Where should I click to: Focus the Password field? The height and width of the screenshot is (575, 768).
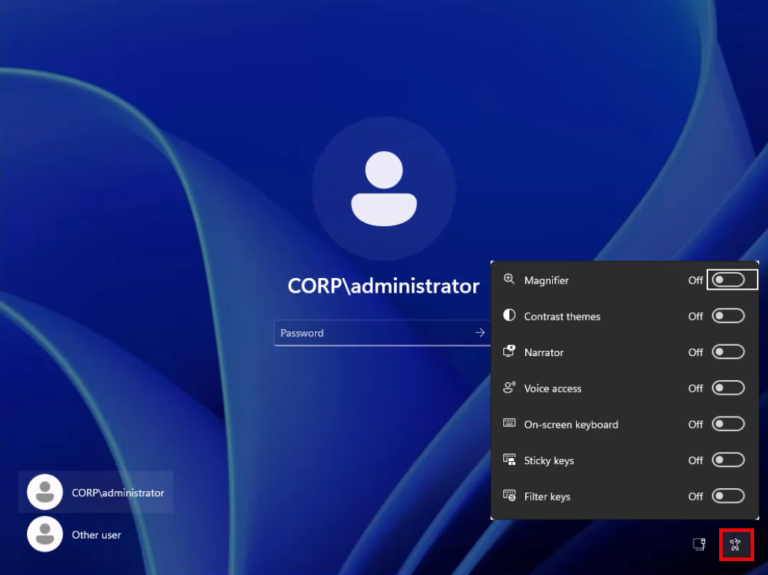click(x=382, y=333)
